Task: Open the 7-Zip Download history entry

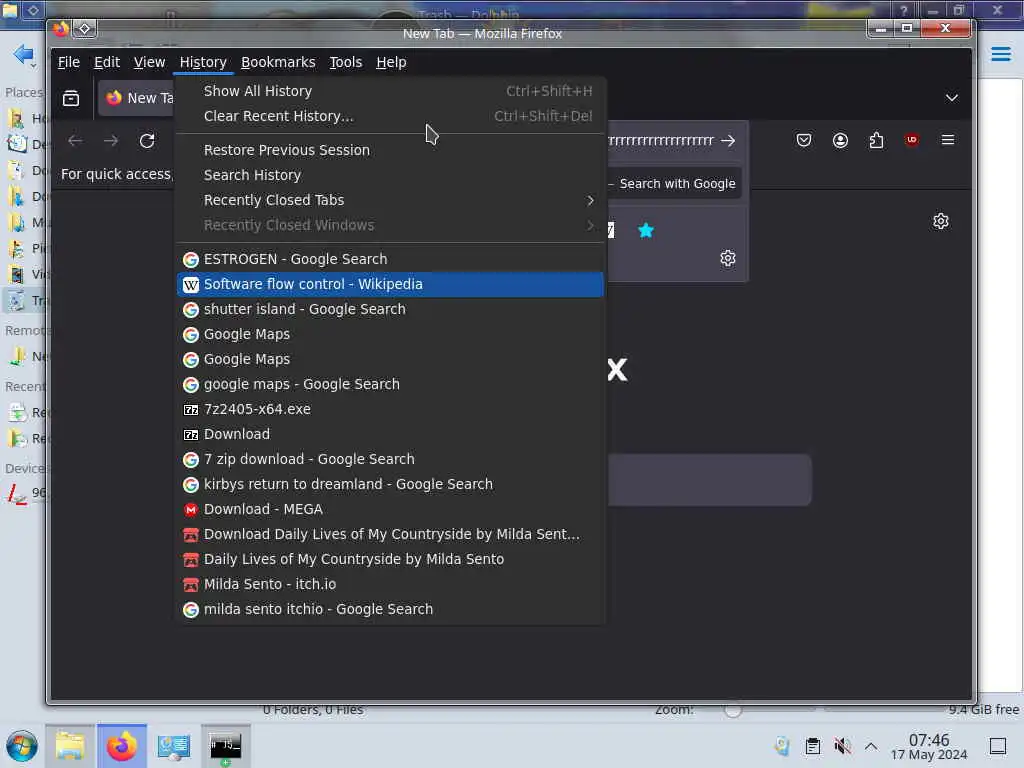Action: pos(391,434)
